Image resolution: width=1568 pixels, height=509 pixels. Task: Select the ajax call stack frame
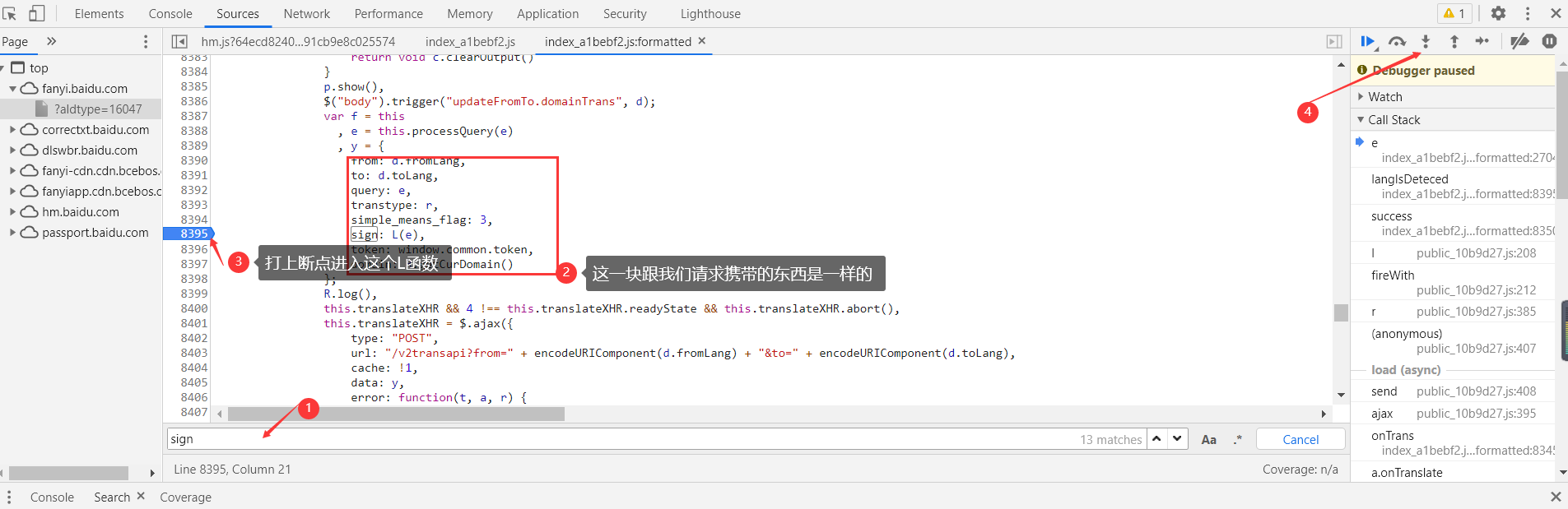click(x=1453, y=414)
